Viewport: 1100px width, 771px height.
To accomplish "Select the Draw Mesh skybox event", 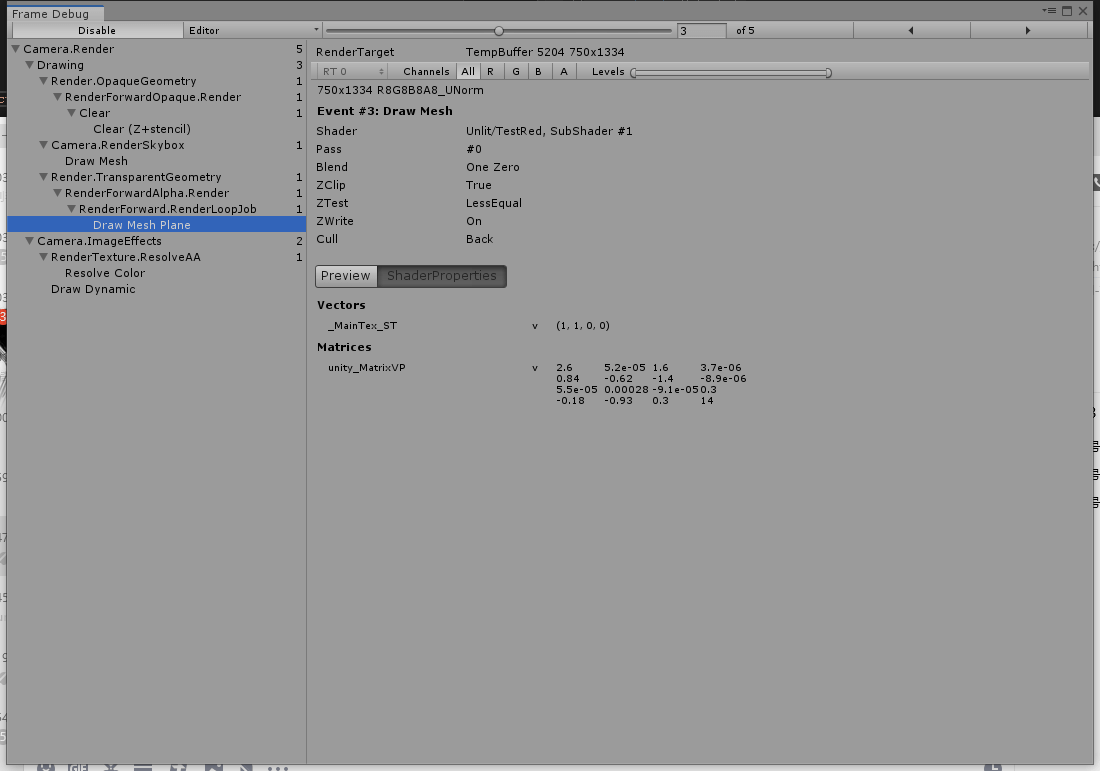I will click(96, 161).
